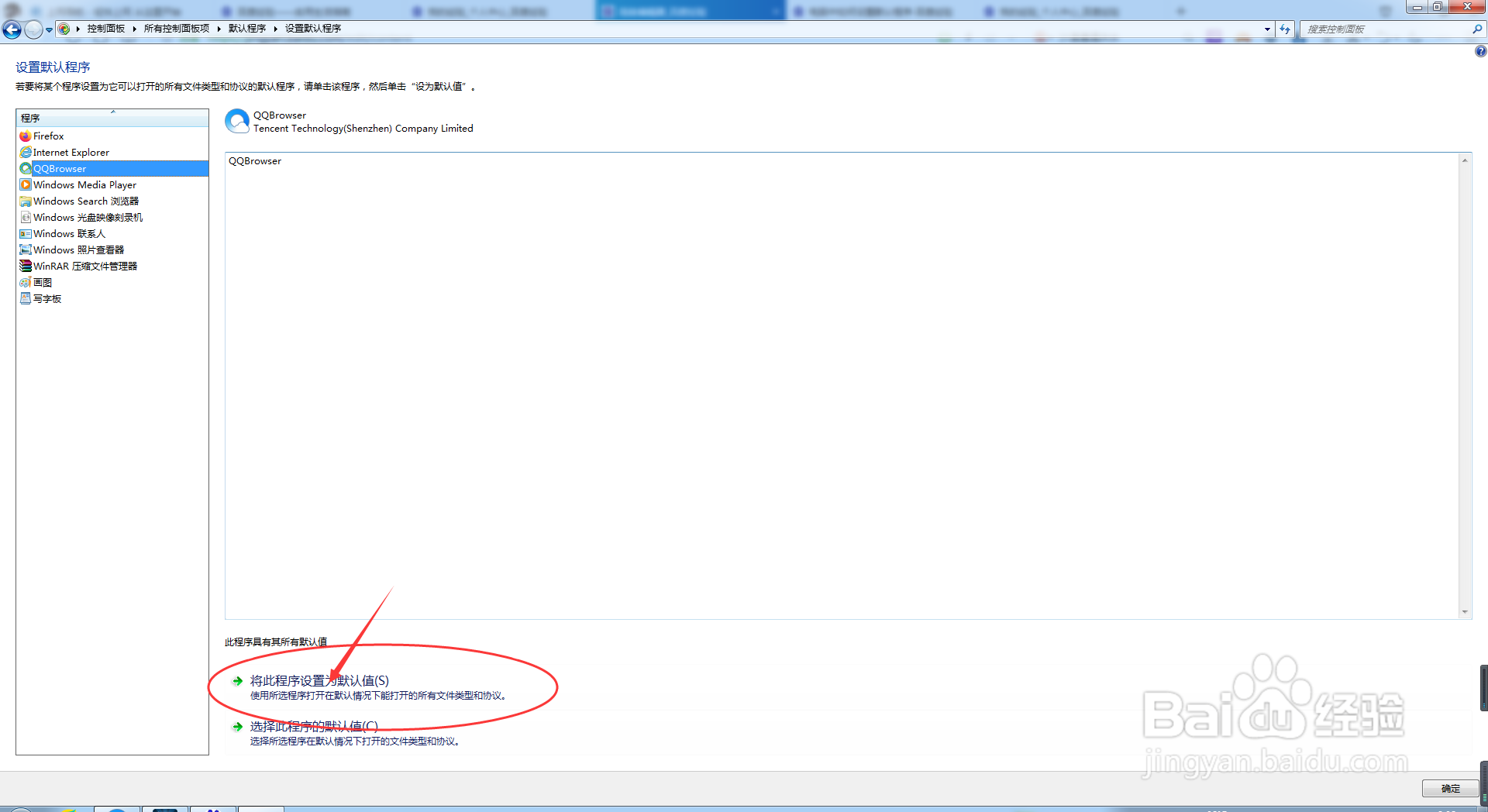Viewport: 1488px width, 812px height.
Task: Open 默认程序 in the breadcrumb
Action: [x=247, y=29]
